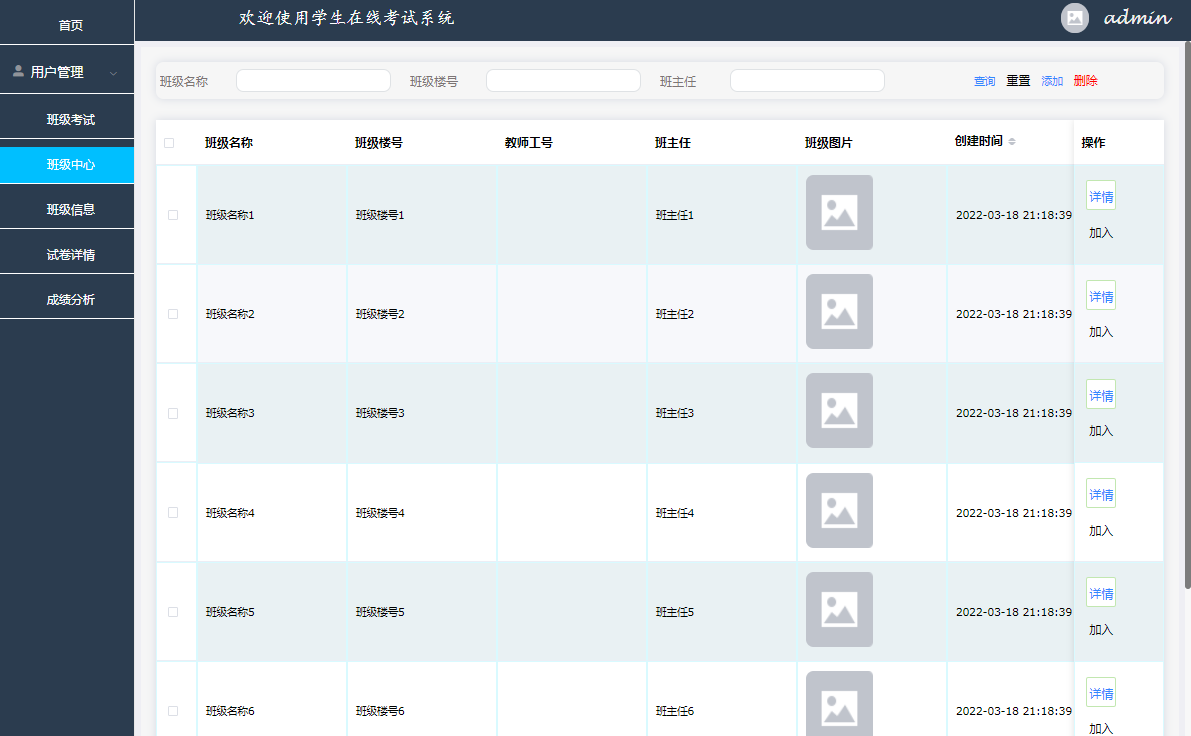
Task: Click the 欢迎使用学生在线考试系统 title
Action: tap(346, 17)
